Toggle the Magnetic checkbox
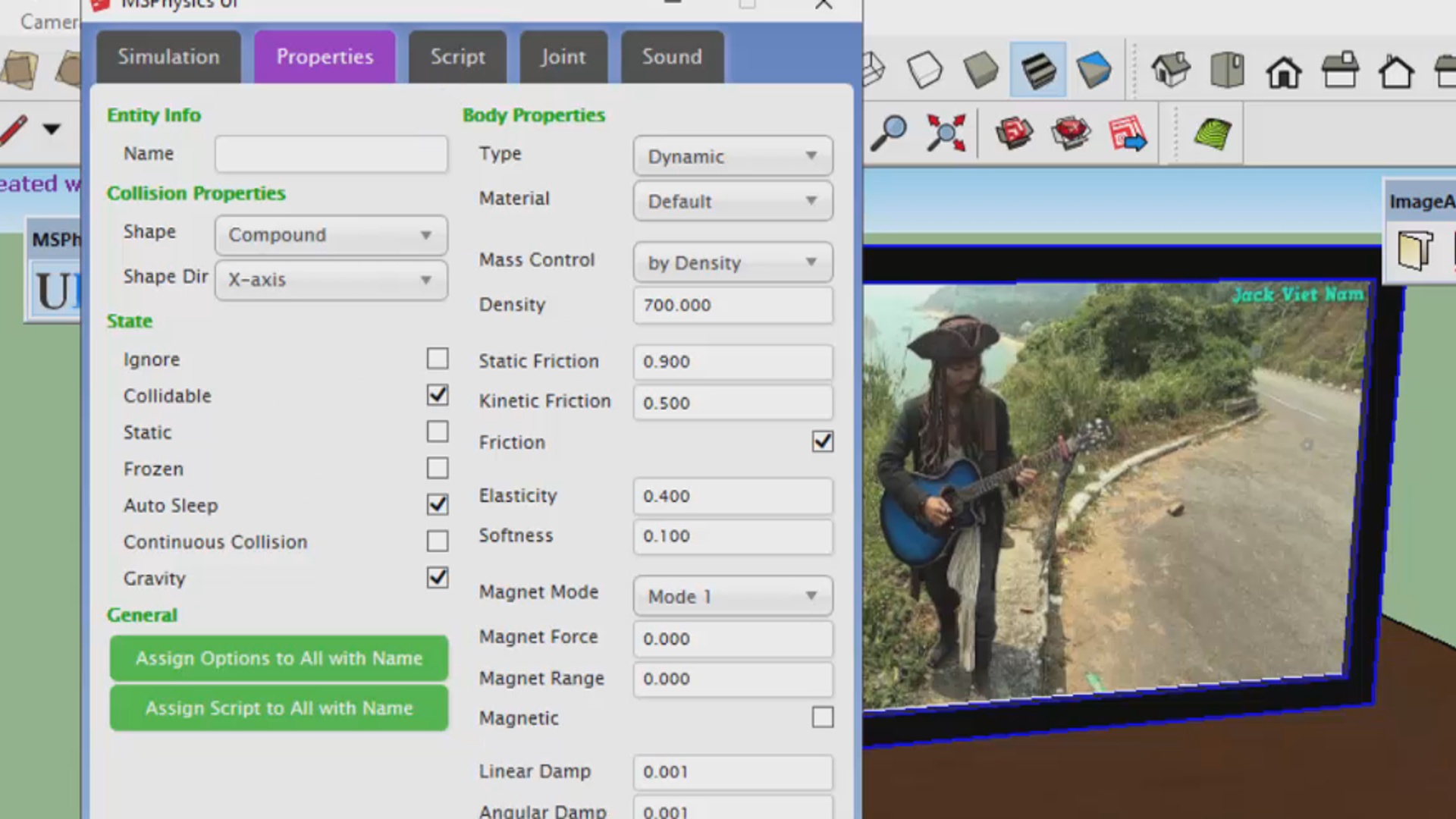Image resolution: width=1456 pixels, height=819 pixels. 822,717
